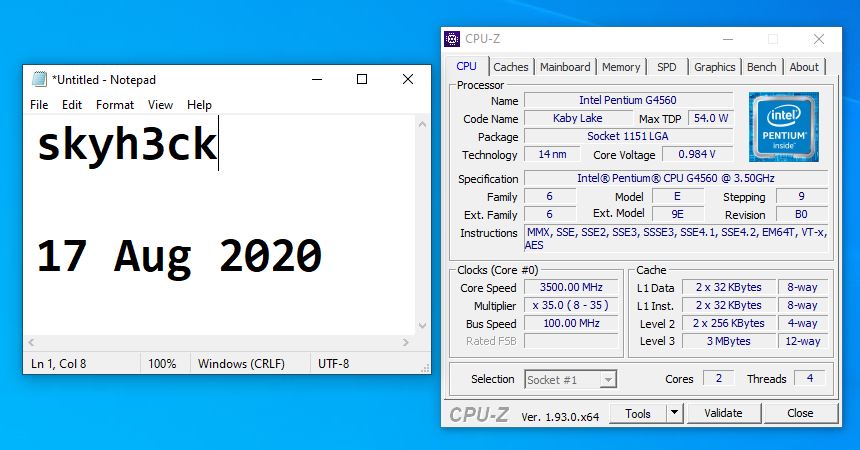Switch to the Caches tab

511,67
